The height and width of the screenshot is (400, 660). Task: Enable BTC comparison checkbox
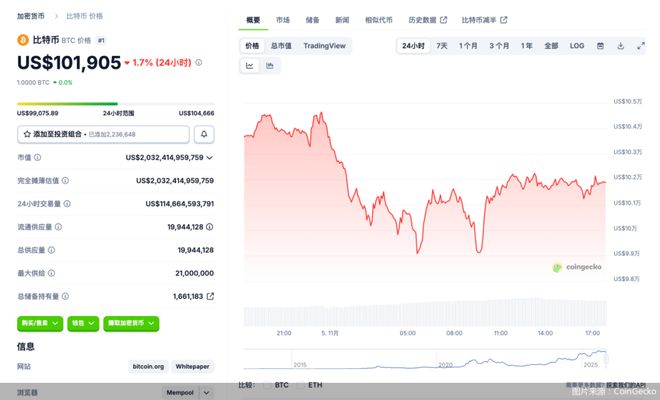tap(268, 384)
